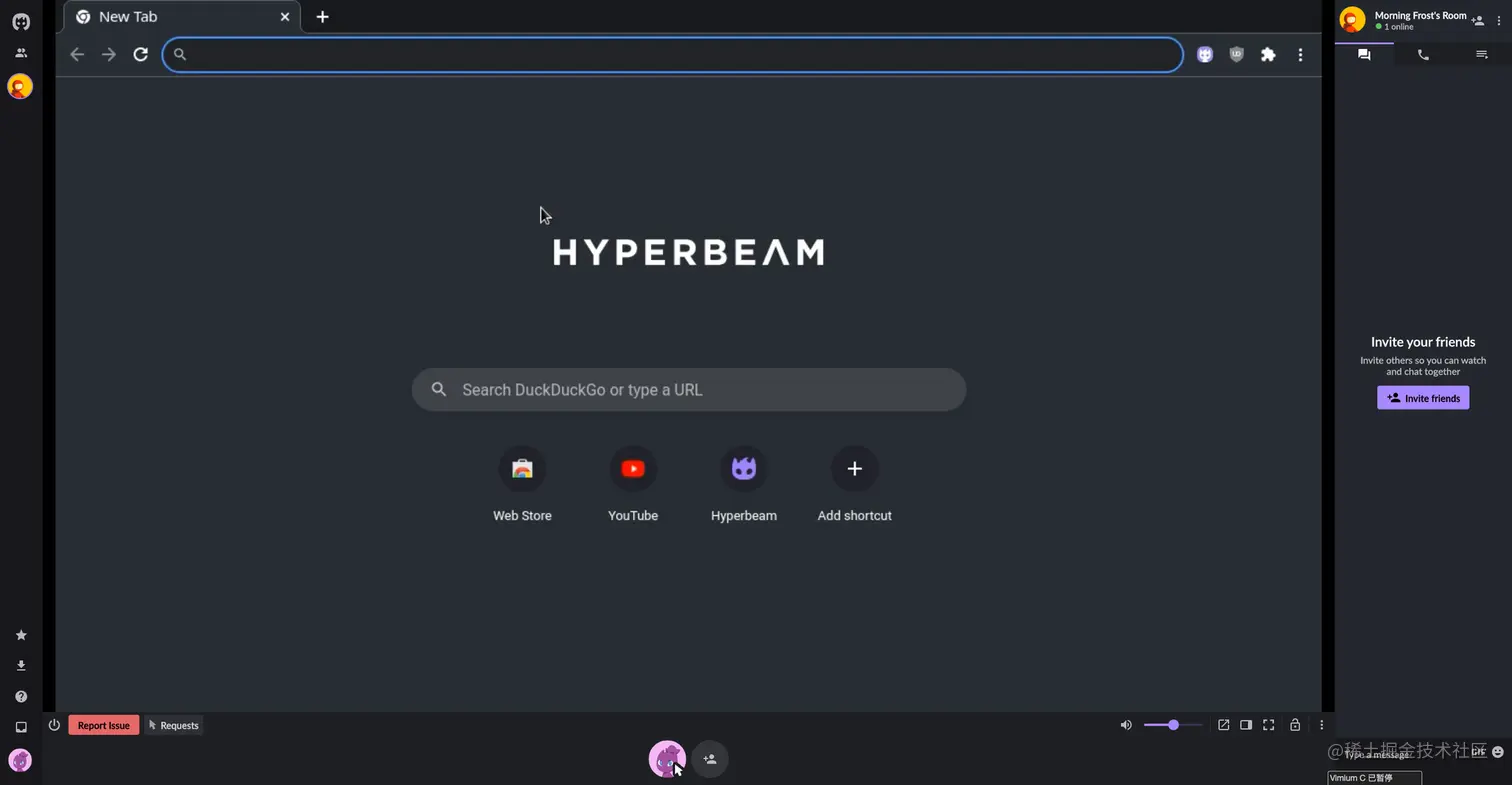The height and width of the screenshot is (785, 1512).
Task: Click the pop-out open in new window icon
Action: point(1223,725)
